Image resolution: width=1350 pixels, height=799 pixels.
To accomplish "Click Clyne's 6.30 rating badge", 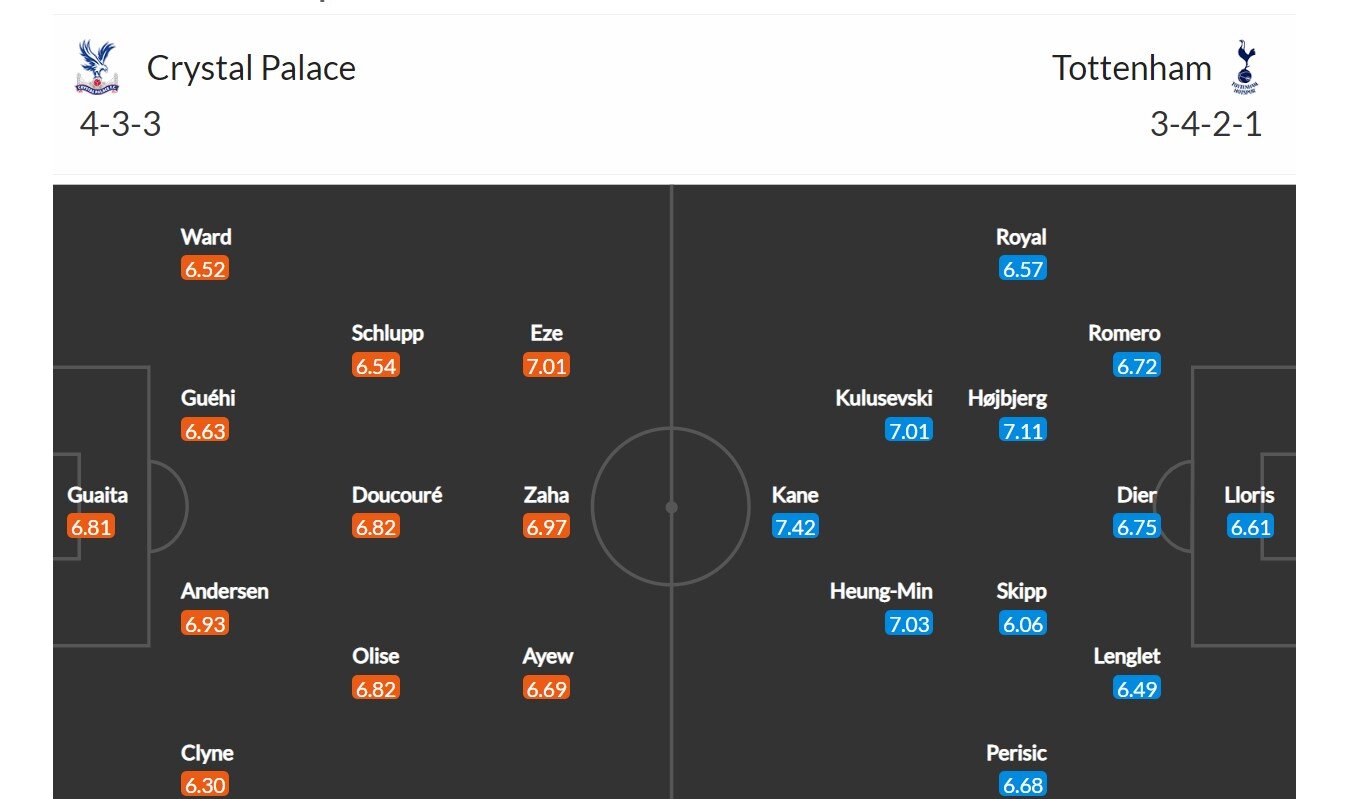I will (205, 785).
